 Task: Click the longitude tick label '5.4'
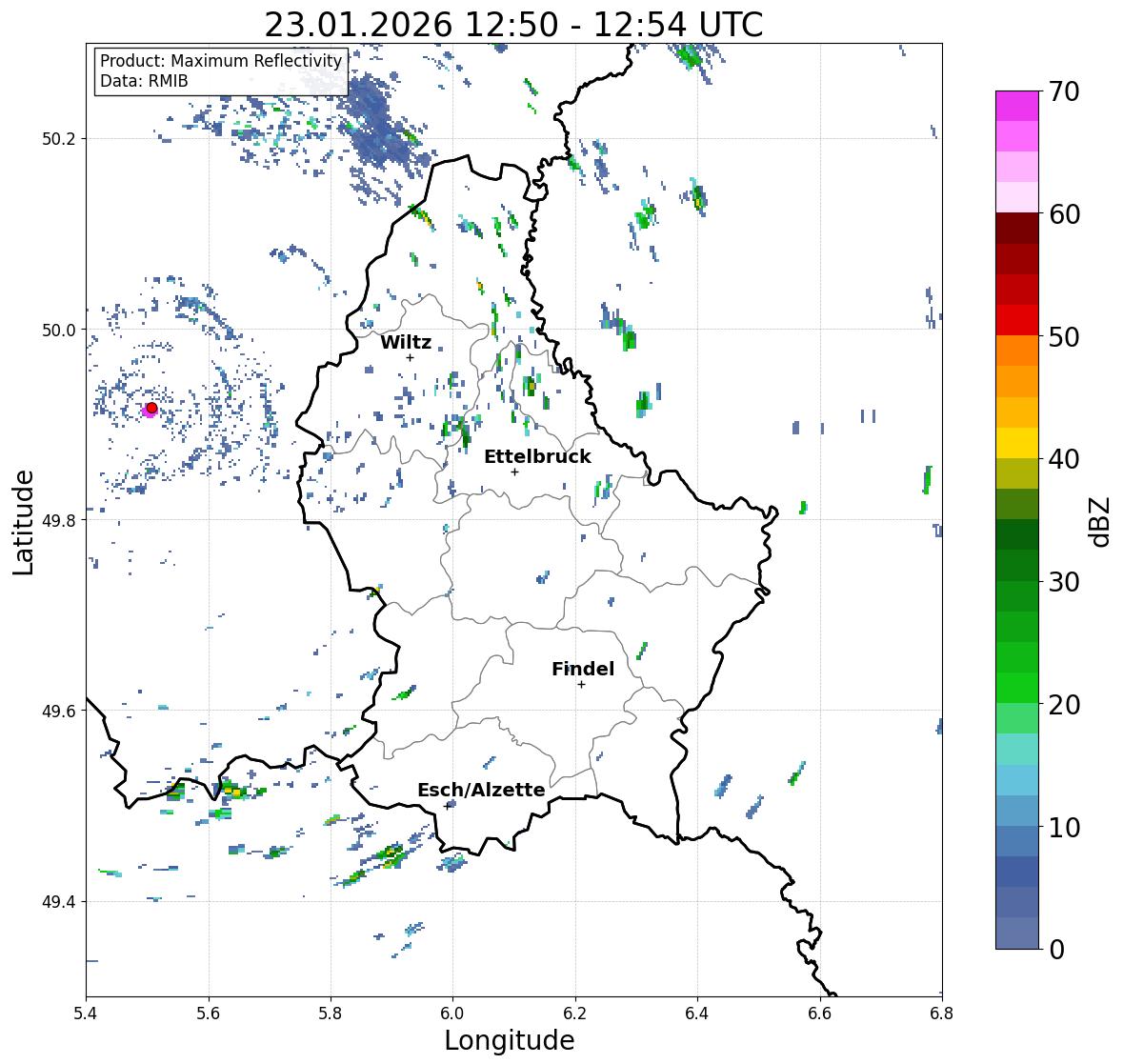point(86,1014)
